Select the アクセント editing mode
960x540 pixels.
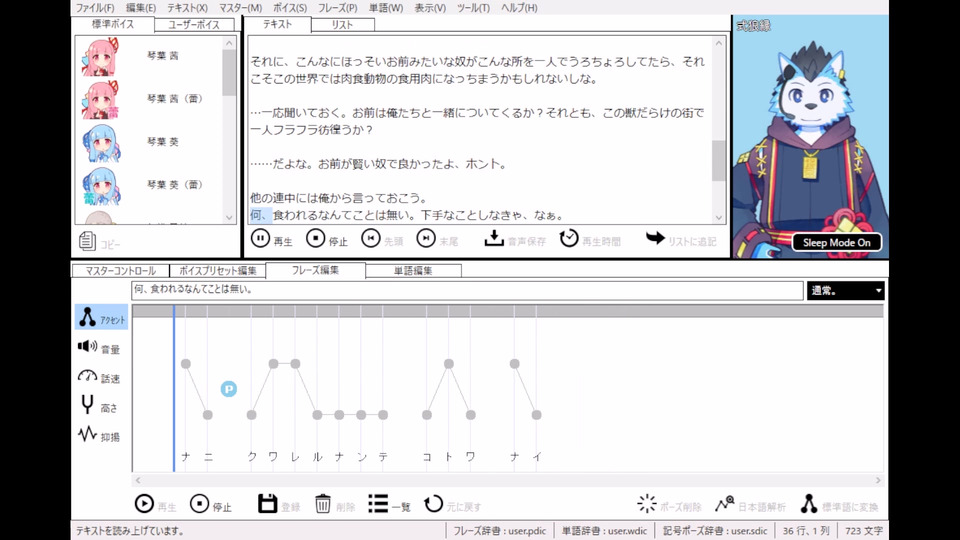[x=102, y=317]
